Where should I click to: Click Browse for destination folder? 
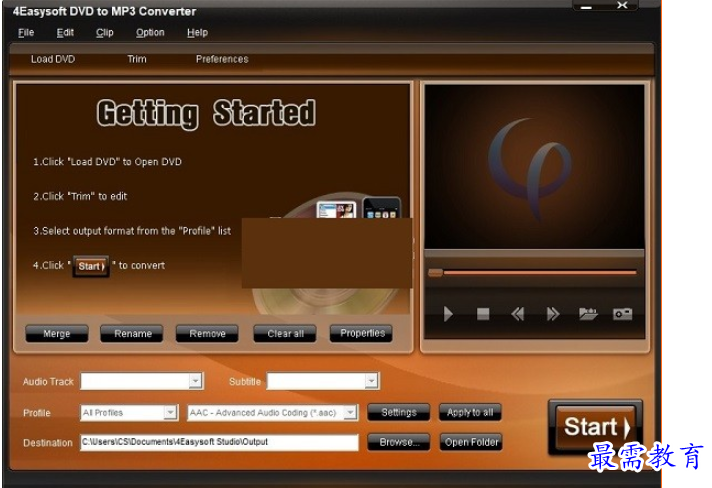(399, 442)
